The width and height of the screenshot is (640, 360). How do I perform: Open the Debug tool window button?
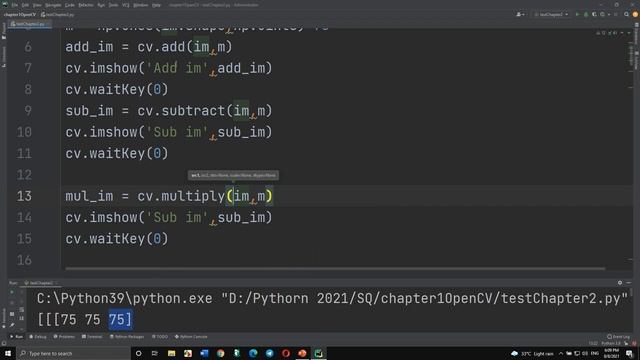(38, 337)
